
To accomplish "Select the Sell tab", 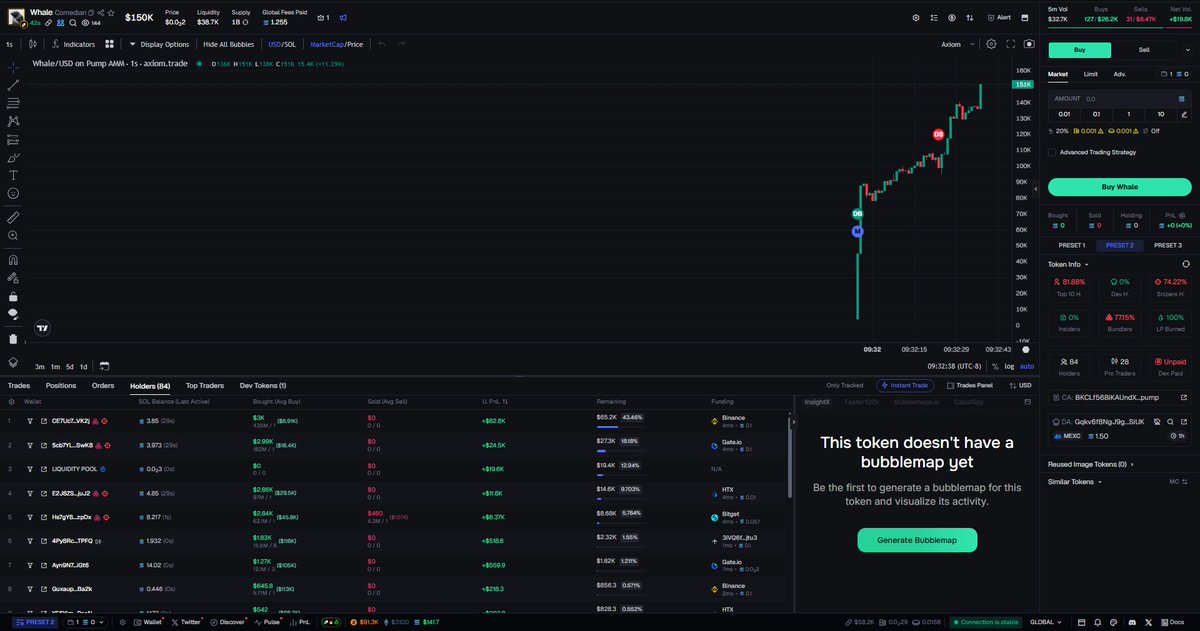I will (1144, 49).
